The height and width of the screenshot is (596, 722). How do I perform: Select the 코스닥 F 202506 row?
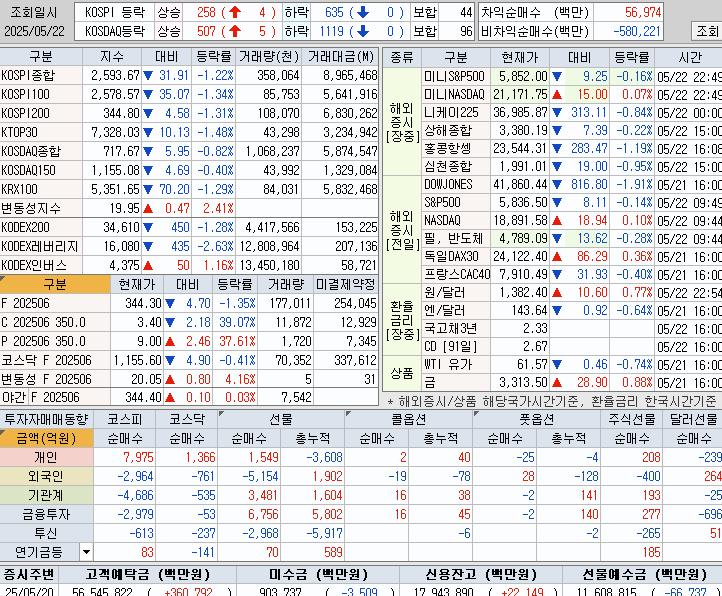tap(189, 360)
